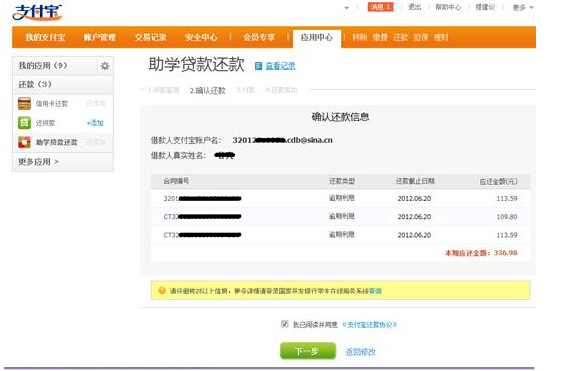Click the warning icon in yellow notice
Image resolution: width=576 pixels, height=371 pixels.
[x=162, y=291]
